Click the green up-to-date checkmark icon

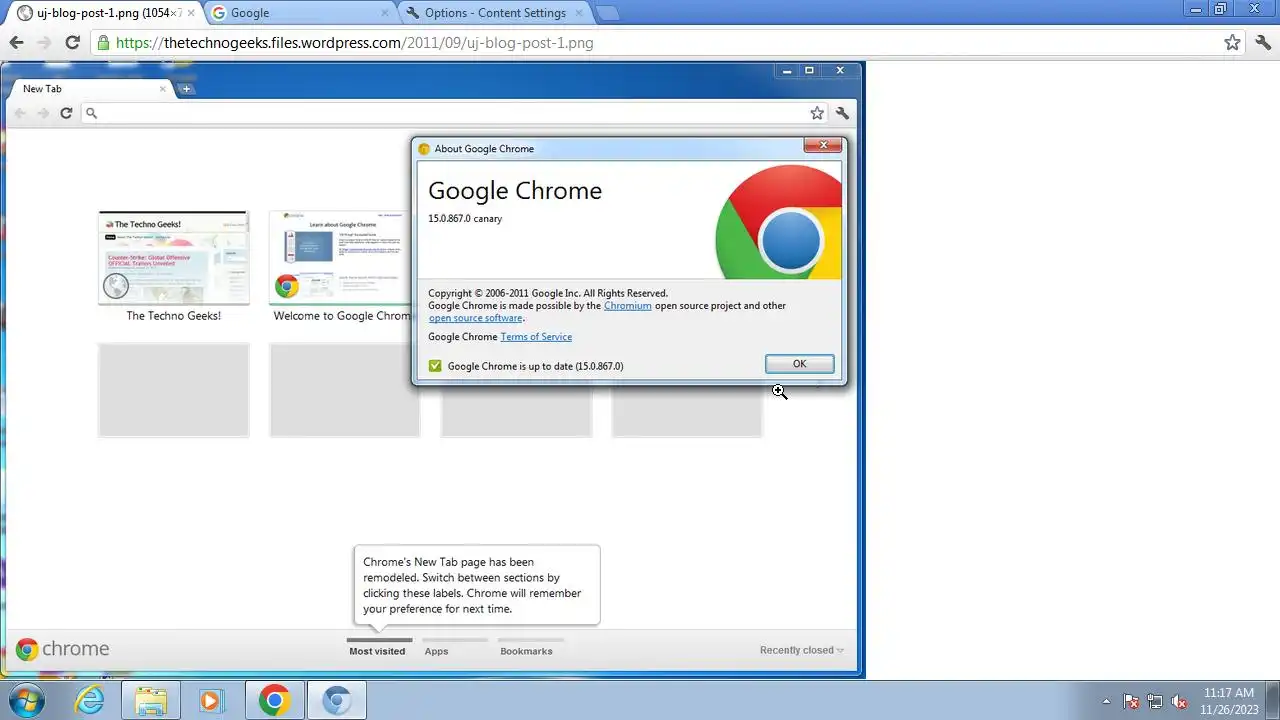(435, 366)
